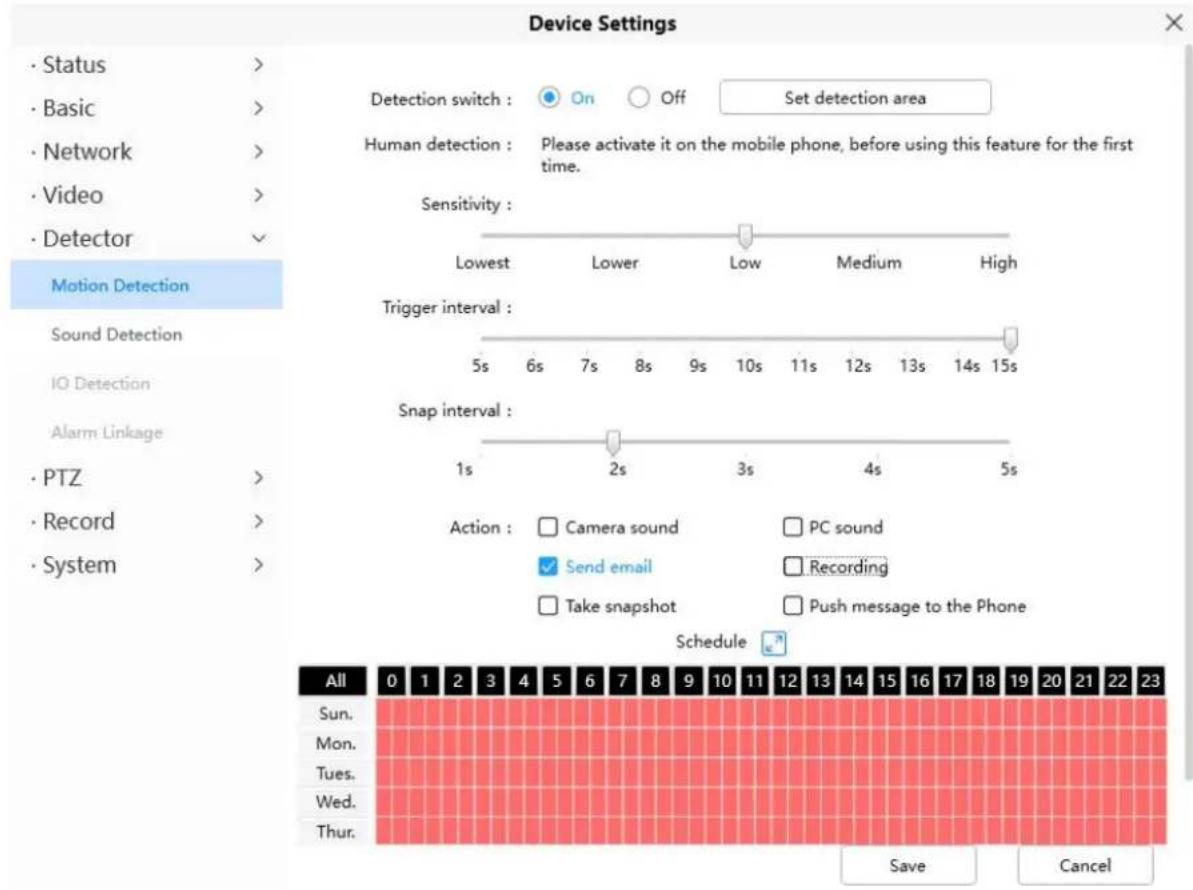The width and height of the screenshot is (1193, 890).
Task: Enable the Recording action
Action: click(793, 567)
